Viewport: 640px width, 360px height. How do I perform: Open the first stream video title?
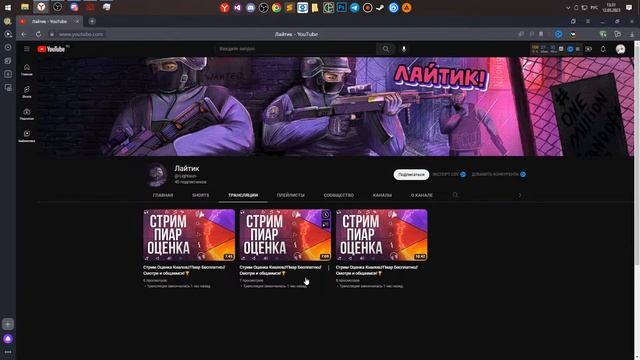point(184,270)
